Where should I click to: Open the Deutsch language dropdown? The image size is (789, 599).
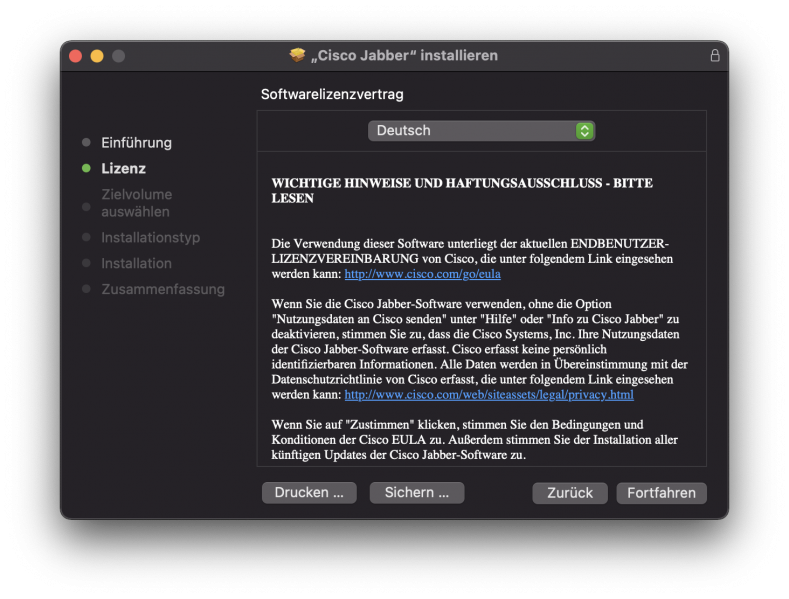point(482,131)
